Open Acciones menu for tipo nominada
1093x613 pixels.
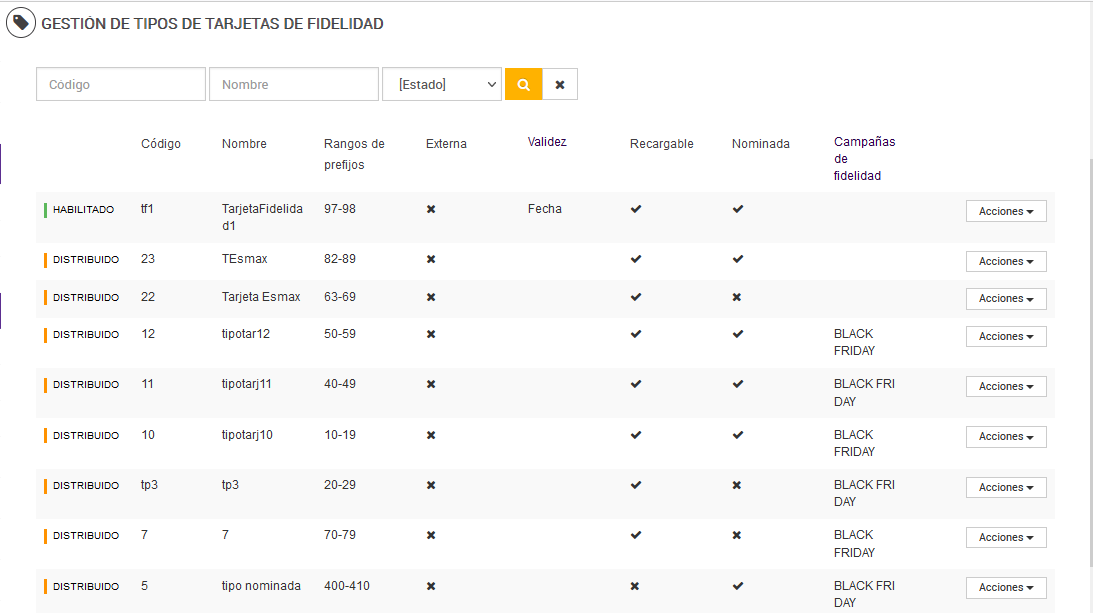[1006, 588]
